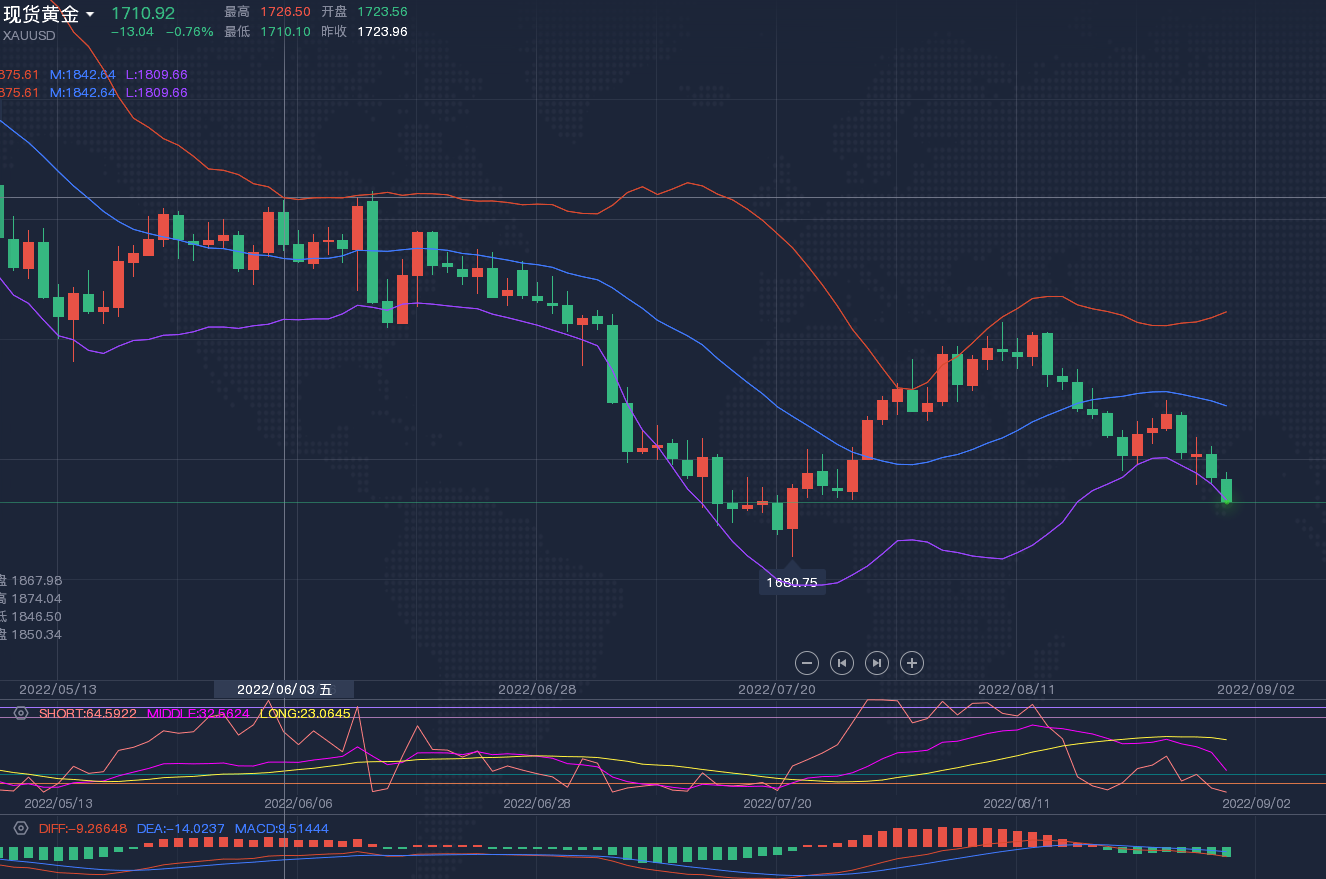Viewport: 1326px width, 879px height.
Task: Select the SHORT:64.5922 indicator label
Action: pyautogui.click(x=87, y=713)
